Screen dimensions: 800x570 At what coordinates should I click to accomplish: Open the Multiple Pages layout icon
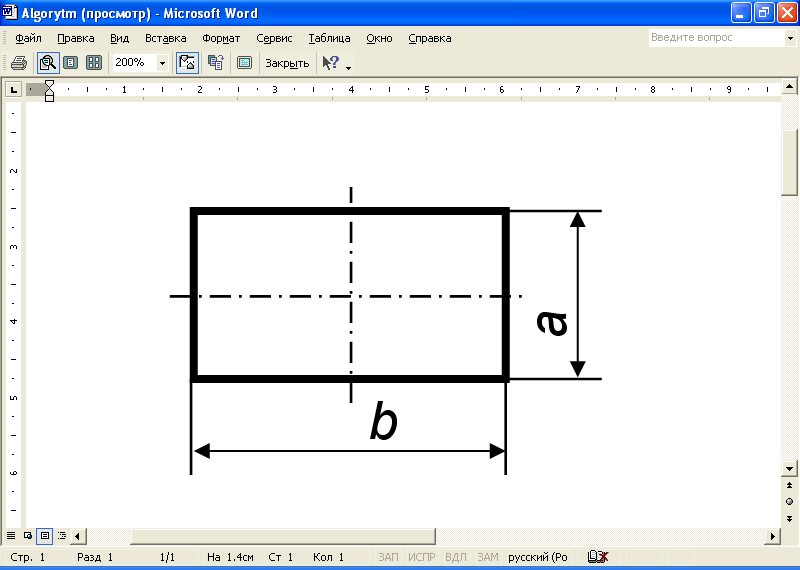point(94,63)
